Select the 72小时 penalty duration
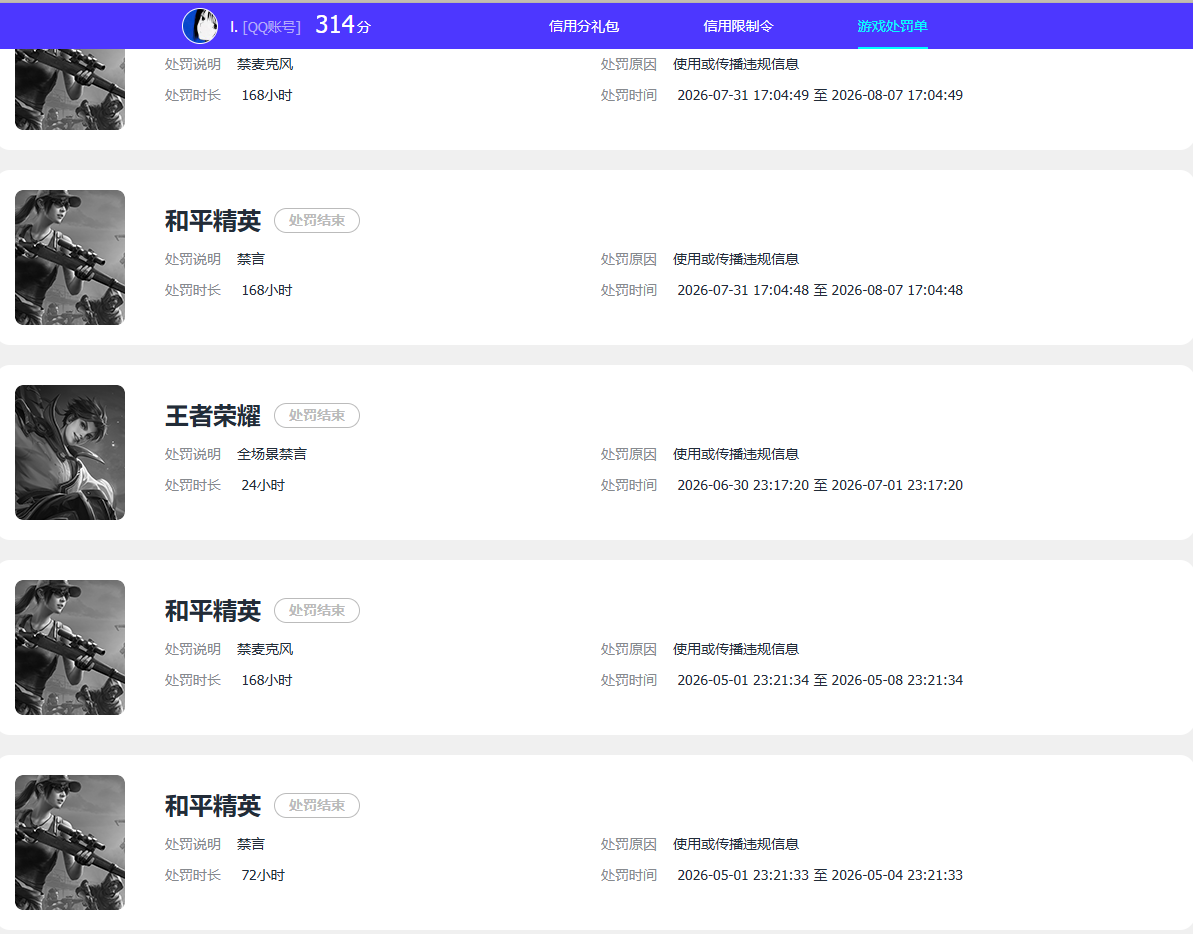This screenshot has width=1193, height=934. click(x=263, y=875)
